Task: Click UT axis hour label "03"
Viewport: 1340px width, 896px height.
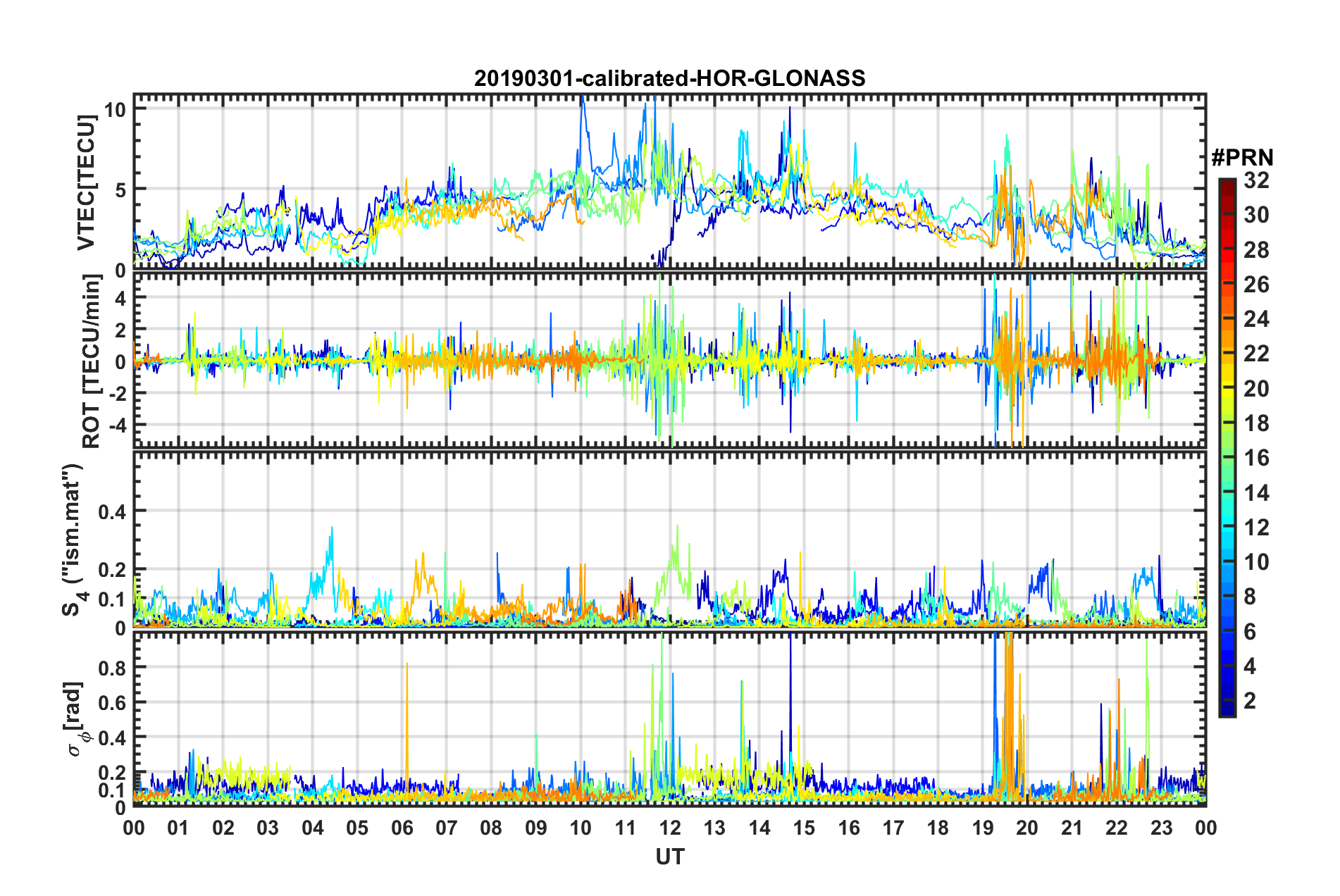Action: pos(268,828)
